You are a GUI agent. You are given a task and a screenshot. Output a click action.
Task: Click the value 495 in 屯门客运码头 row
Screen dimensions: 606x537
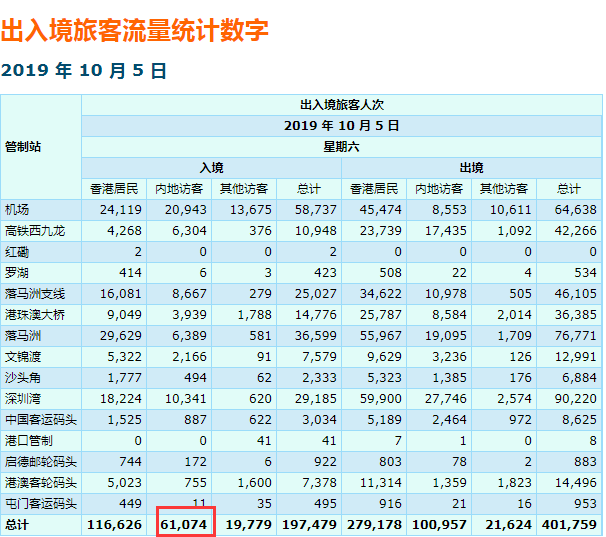325,504
